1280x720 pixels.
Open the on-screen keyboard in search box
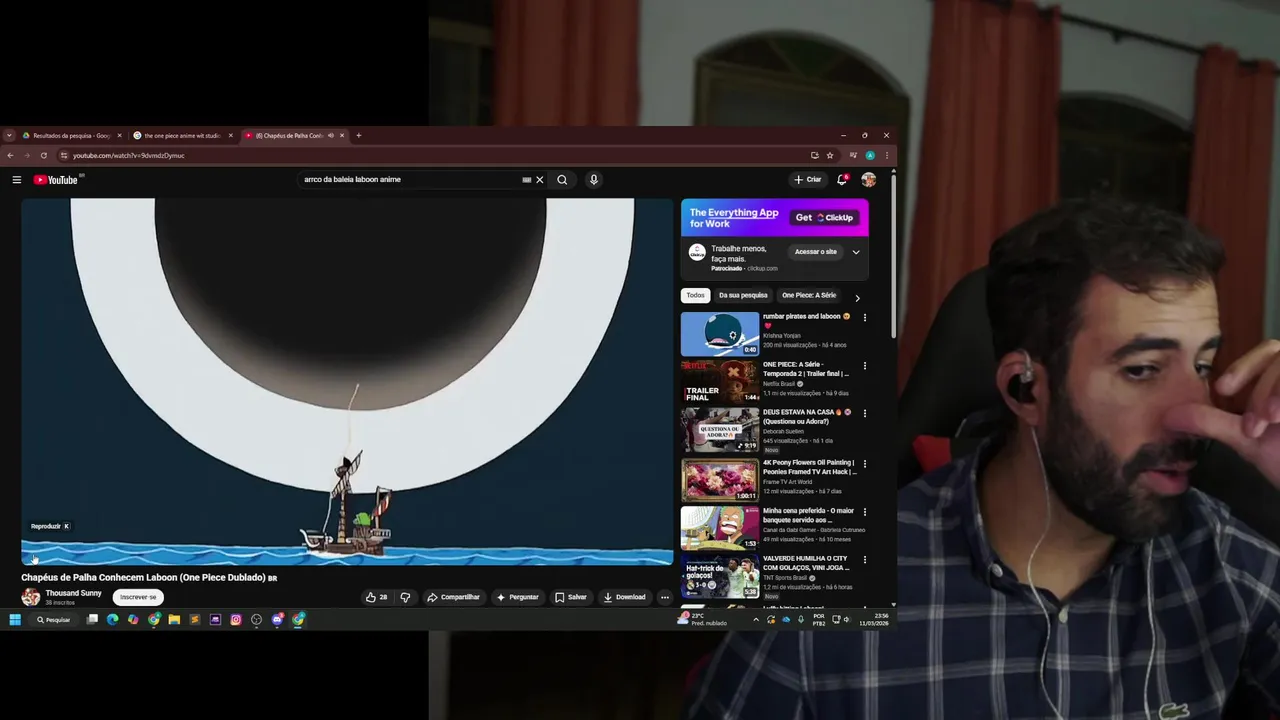(x=526, y=180)
